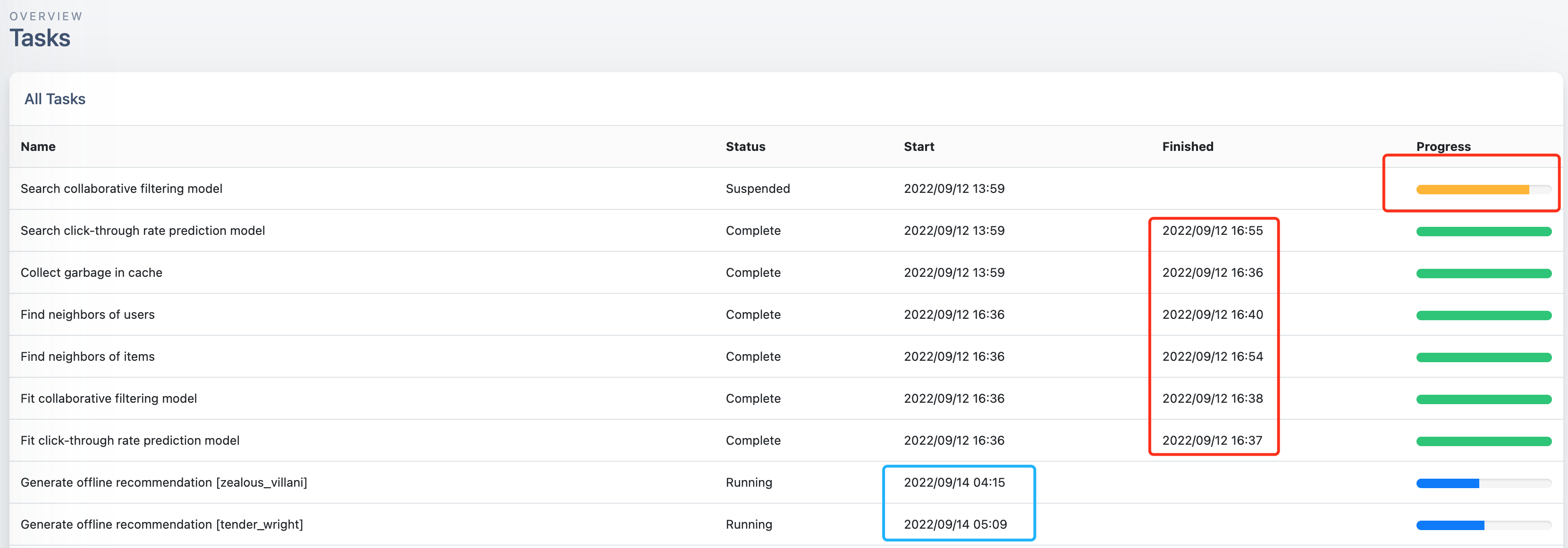Sort tasks by the Finished column header
The image size is (1568, 548).
pyautogui.click(x=1187, y=146)
